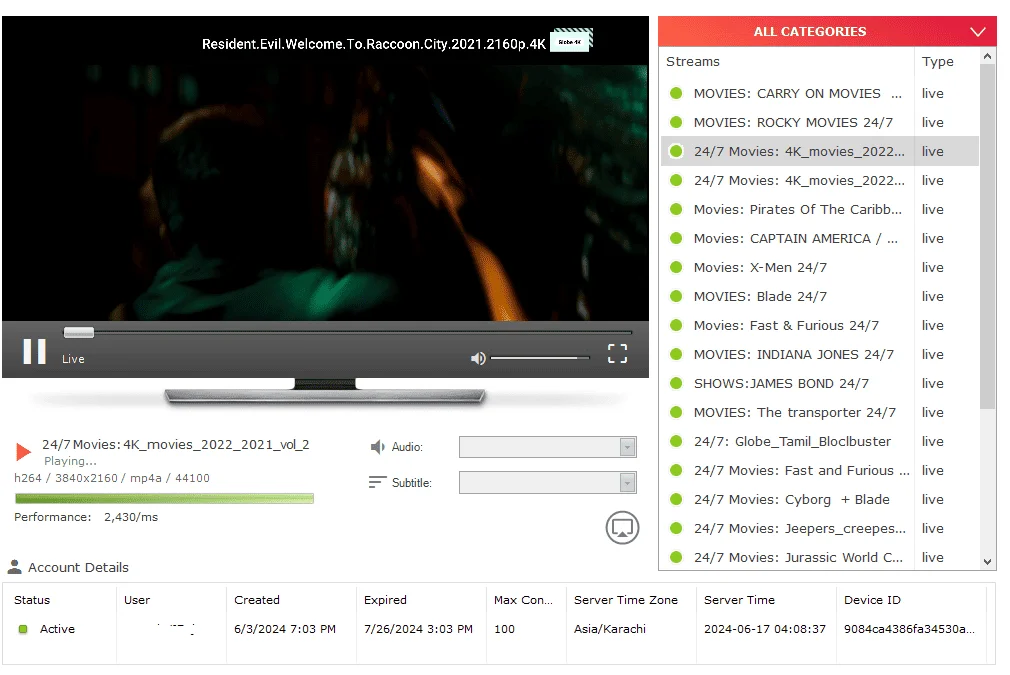Screen dimensions: 1010x675
Task: Click 'live' type of INDIANA JONES row
Action: (932, 354)
